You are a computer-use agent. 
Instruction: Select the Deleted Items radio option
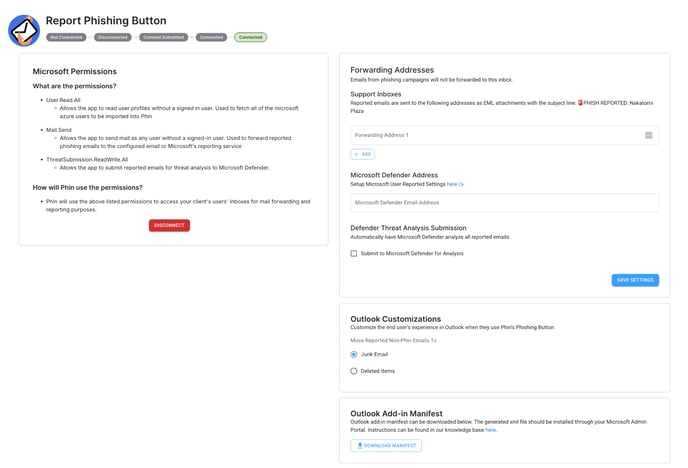354,371
